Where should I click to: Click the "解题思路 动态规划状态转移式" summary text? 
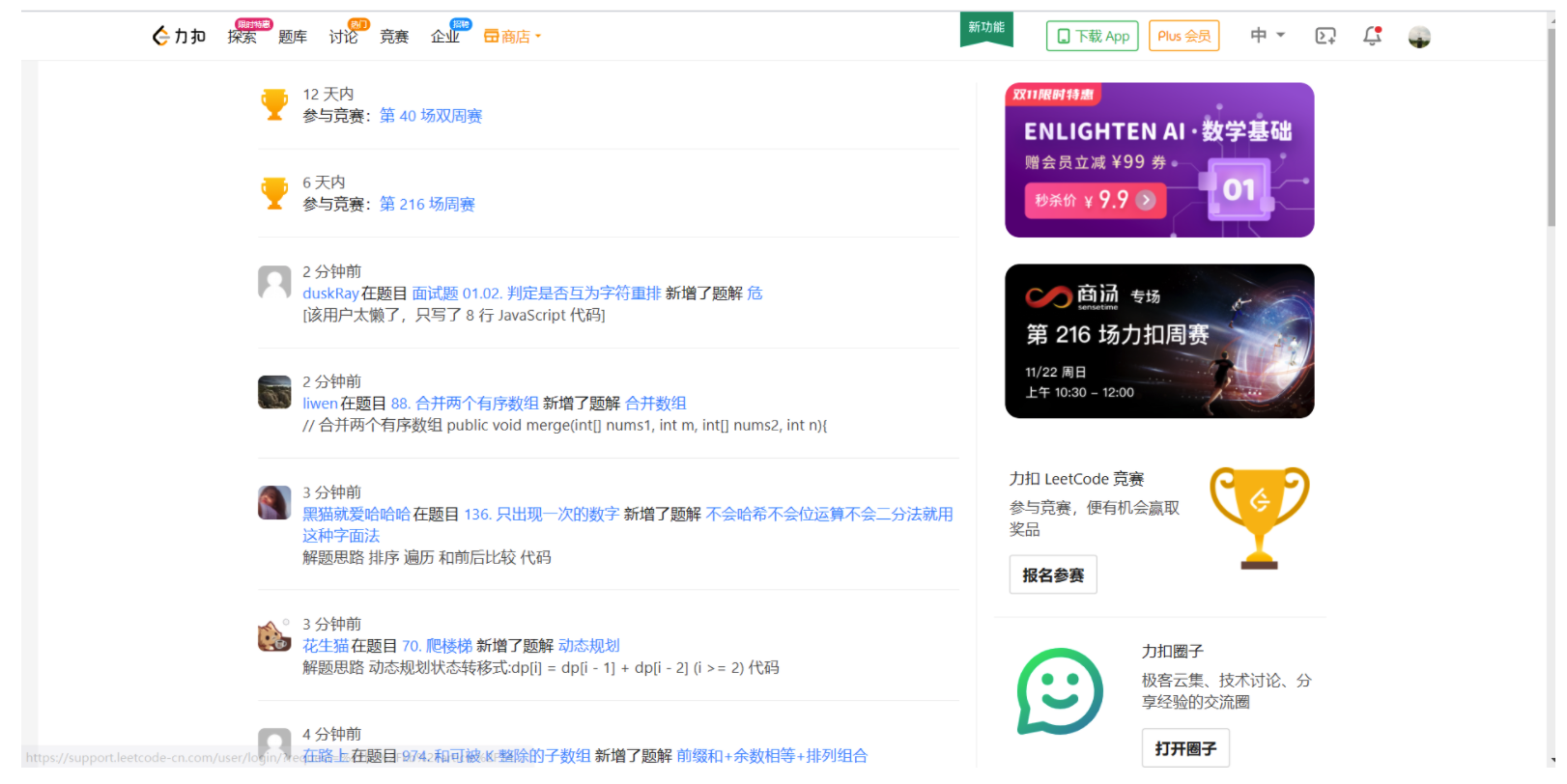pos(541,668)
